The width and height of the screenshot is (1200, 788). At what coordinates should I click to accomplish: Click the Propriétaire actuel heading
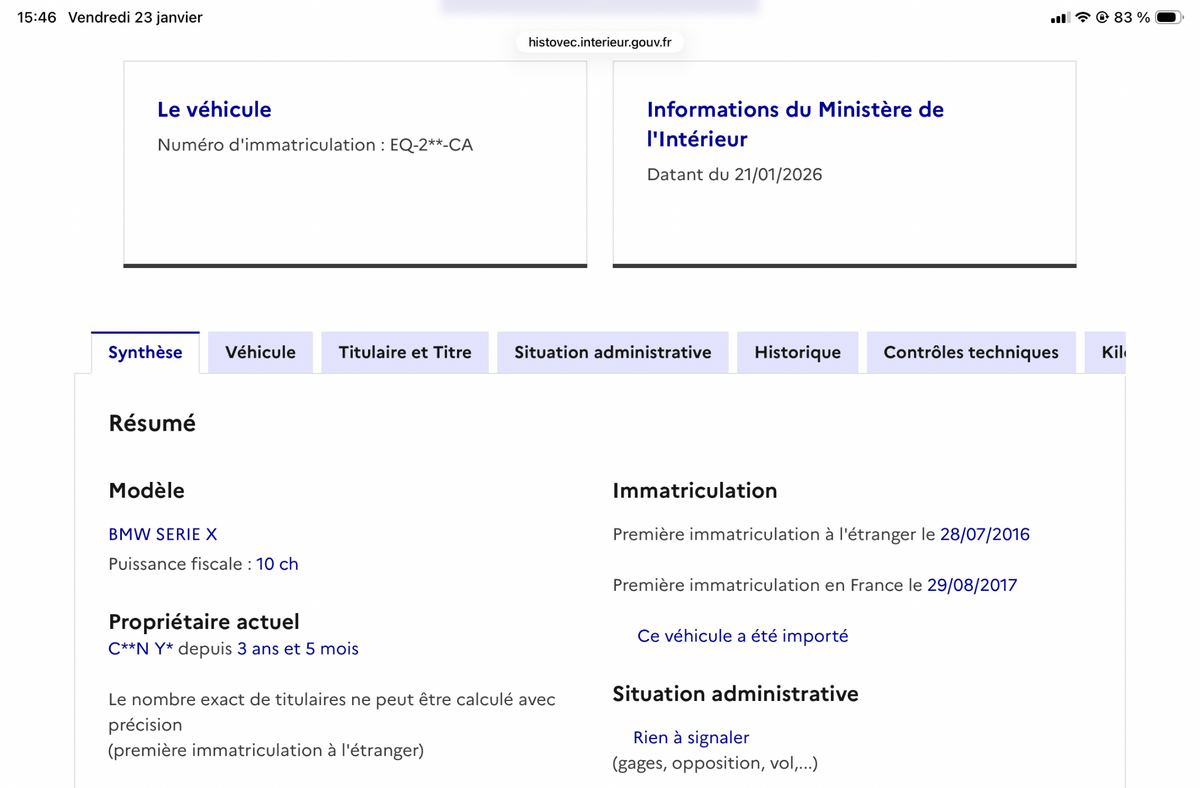(x=204, y=622)
